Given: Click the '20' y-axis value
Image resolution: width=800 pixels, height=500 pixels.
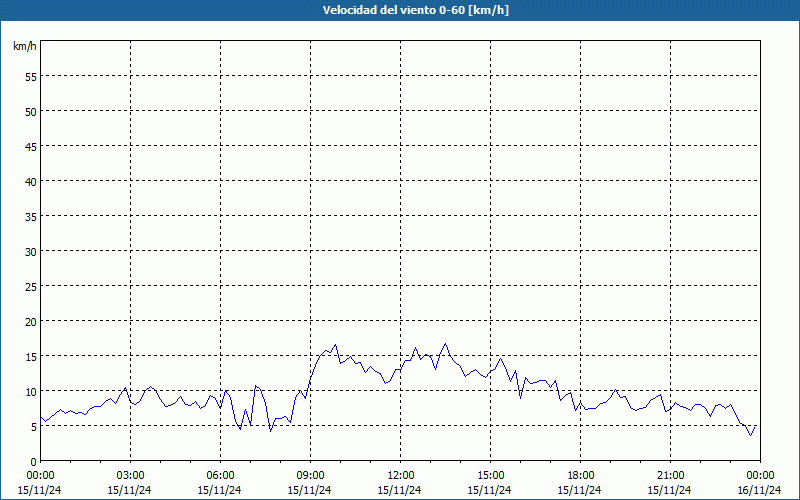Looking at the screenshot, I should (31, 321).
